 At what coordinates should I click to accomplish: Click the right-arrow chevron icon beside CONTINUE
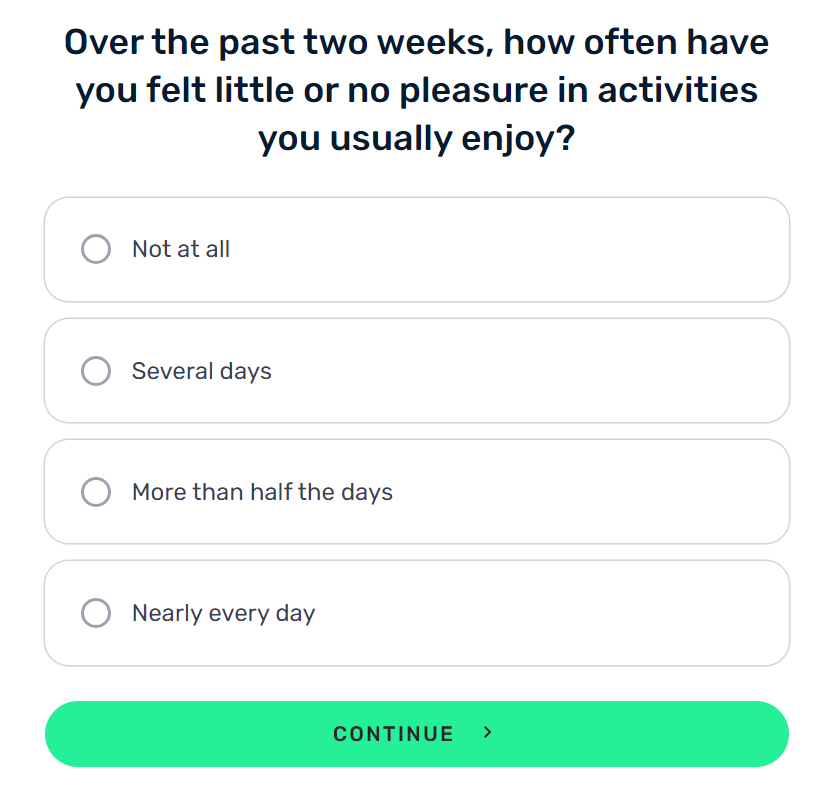click(x=487, y=732)
